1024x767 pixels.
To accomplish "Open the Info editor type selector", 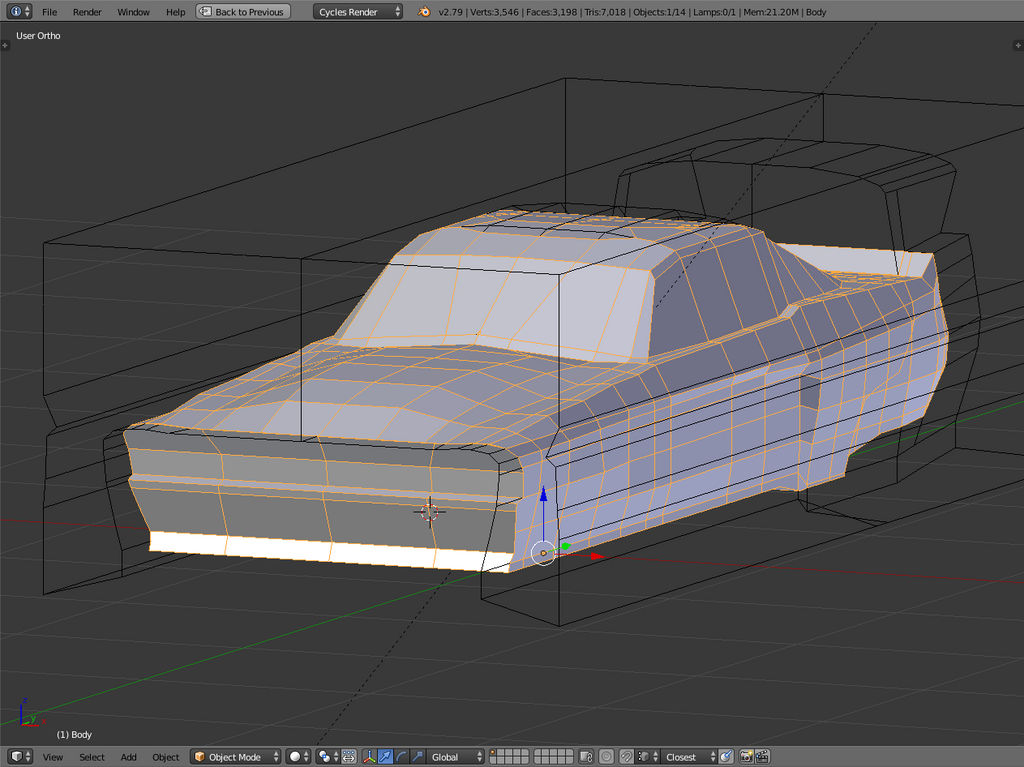I will point(20,12).
